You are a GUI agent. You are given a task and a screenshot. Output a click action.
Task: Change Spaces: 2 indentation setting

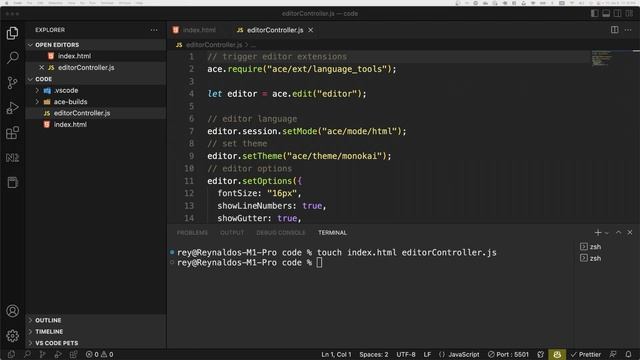tap(373, 354)
